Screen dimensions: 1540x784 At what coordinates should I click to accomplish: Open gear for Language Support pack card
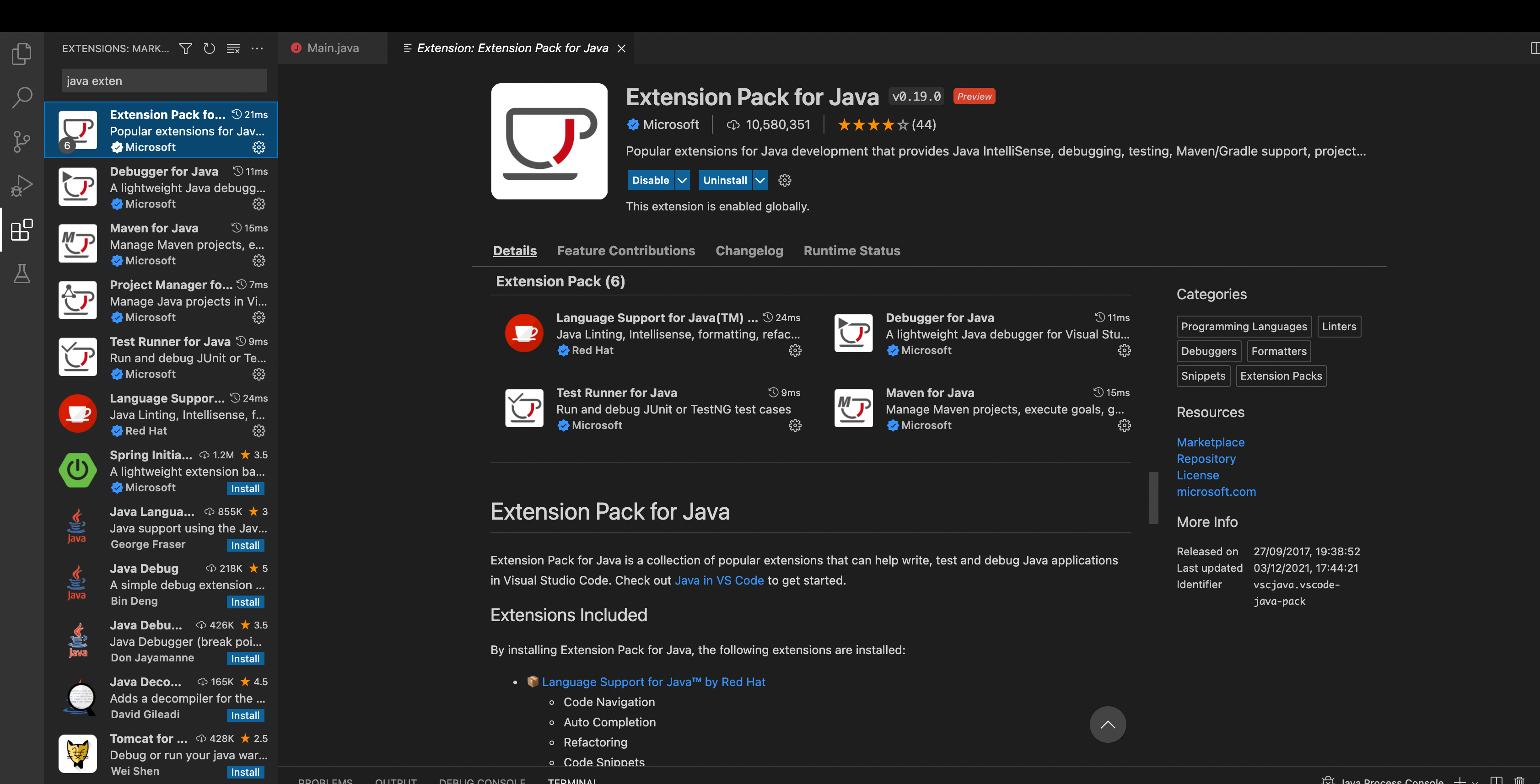tap(795, 350)
